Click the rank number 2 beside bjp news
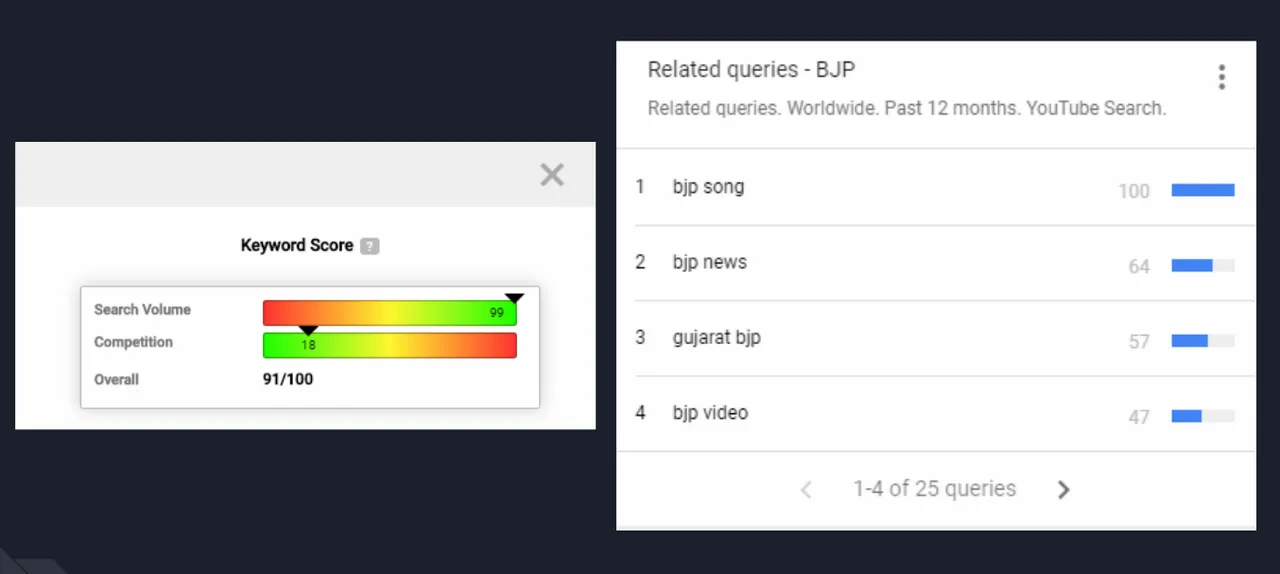The width and height of the screenshot is (1280, 574). pos(640,262)
